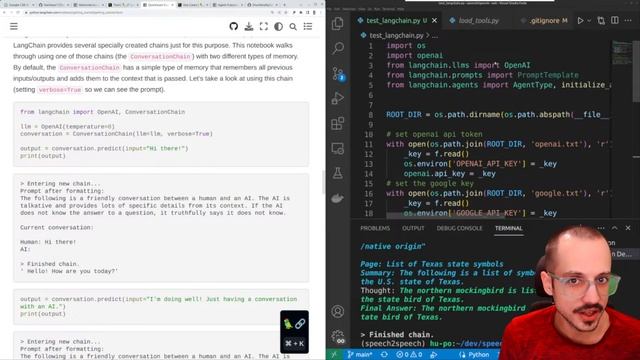
Task: Maximize panel with the chevron-up icon
Action: coord(615,228)
